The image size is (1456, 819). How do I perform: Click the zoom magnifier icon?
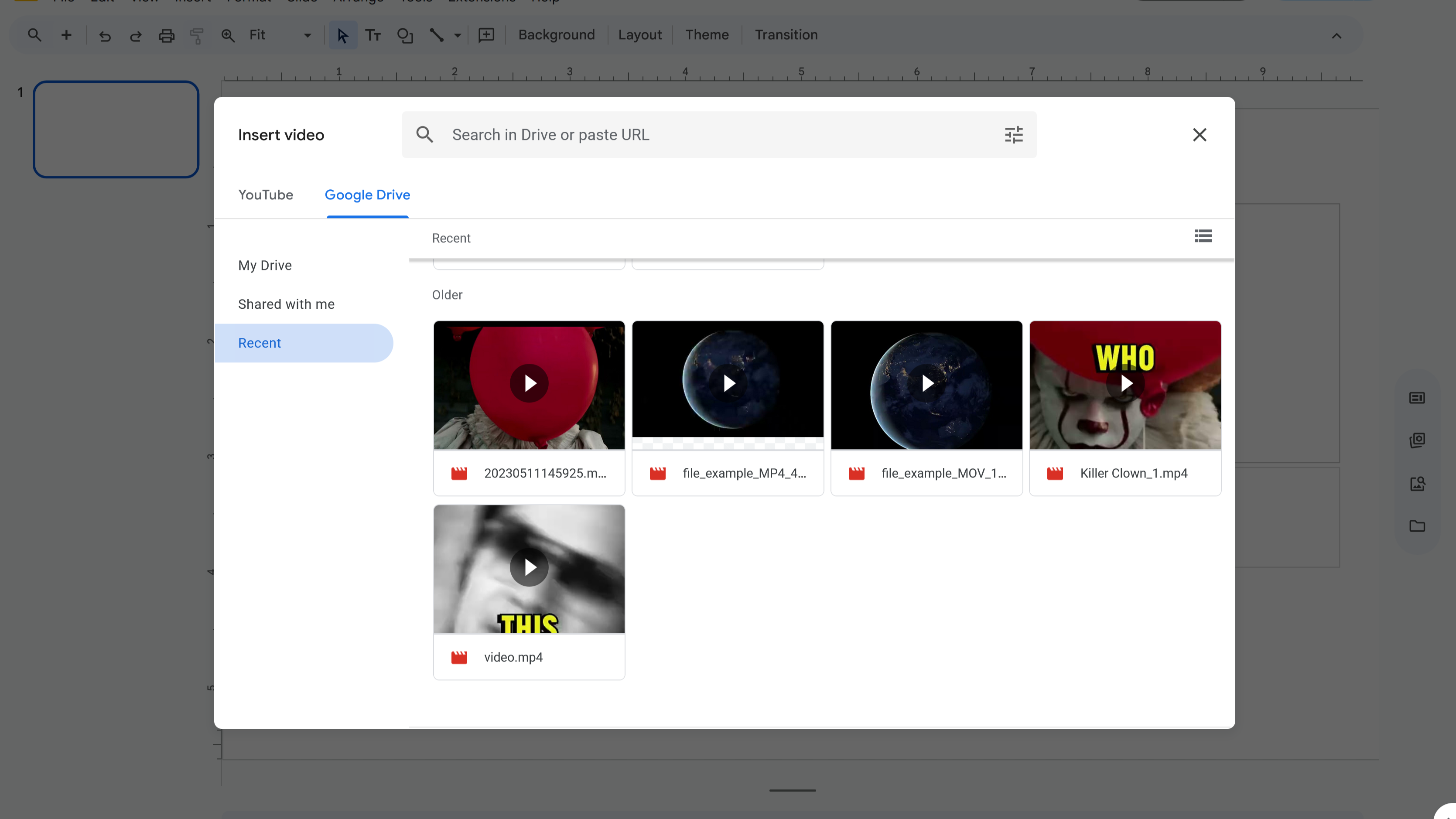click(x=228, y=36)
